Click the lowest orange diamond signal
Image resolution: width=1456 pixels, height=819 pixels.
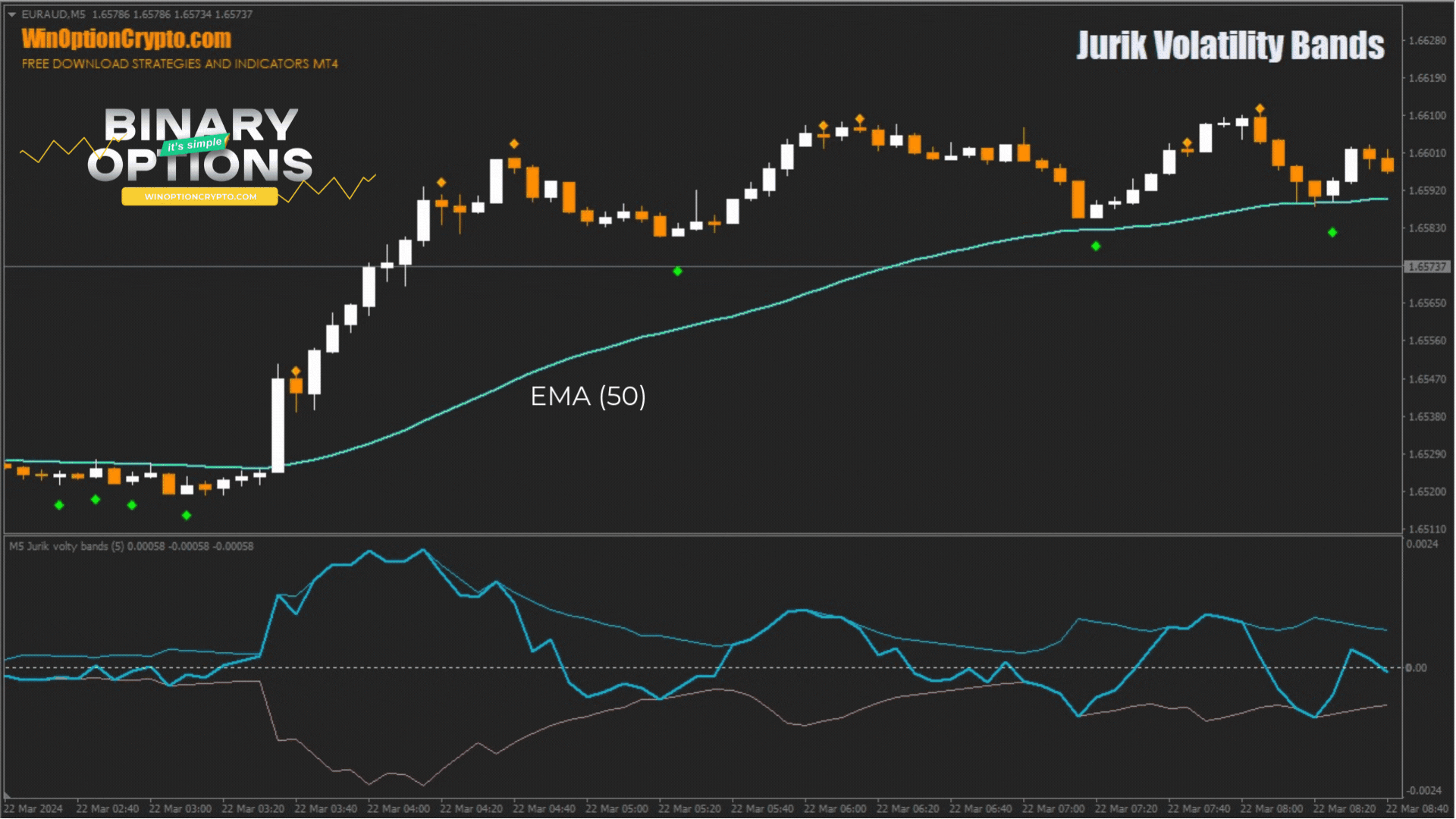click(x=296, y=371)
